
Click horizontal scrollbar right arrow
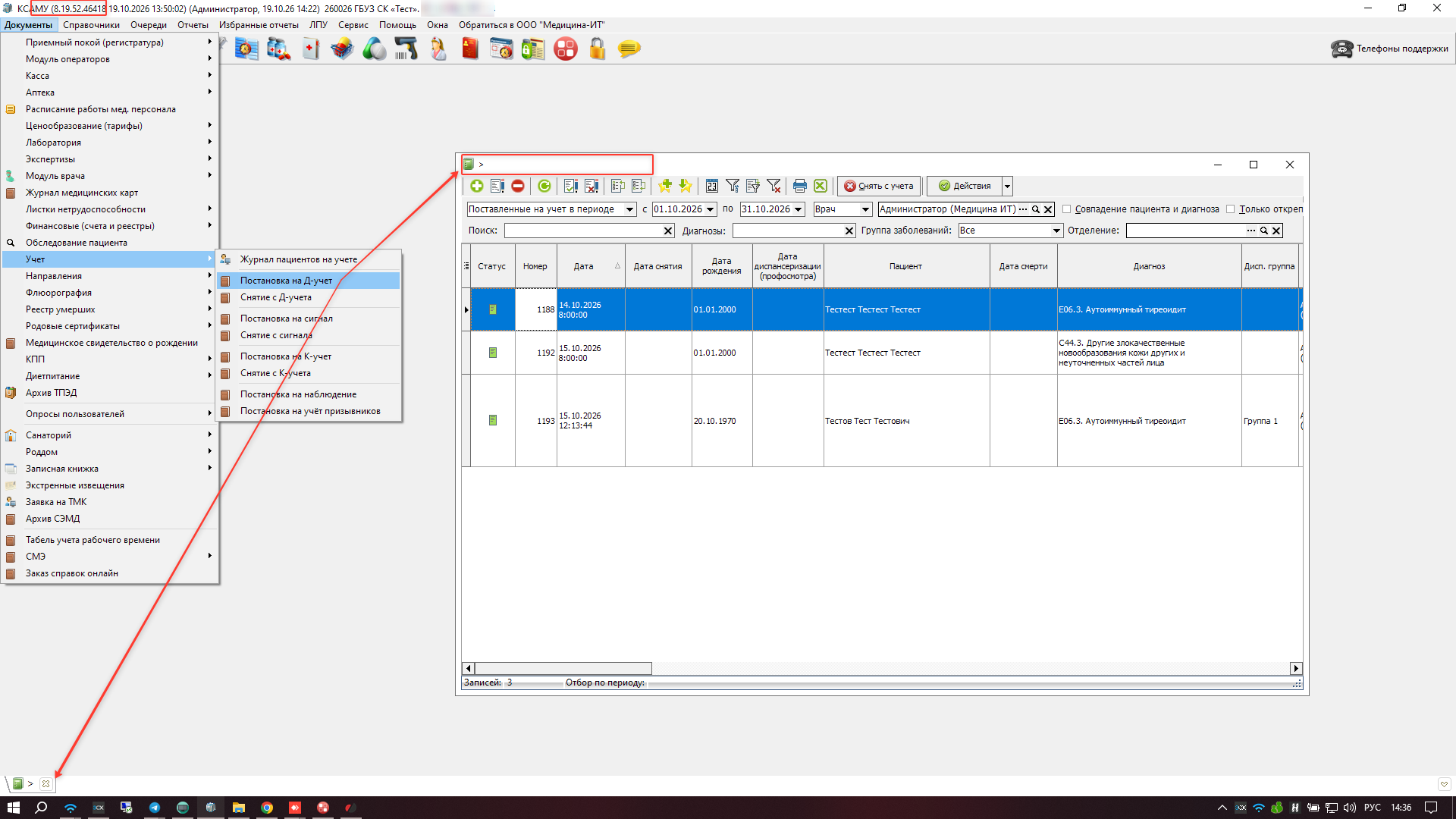pyautogui.click(x=1296, y=668)
